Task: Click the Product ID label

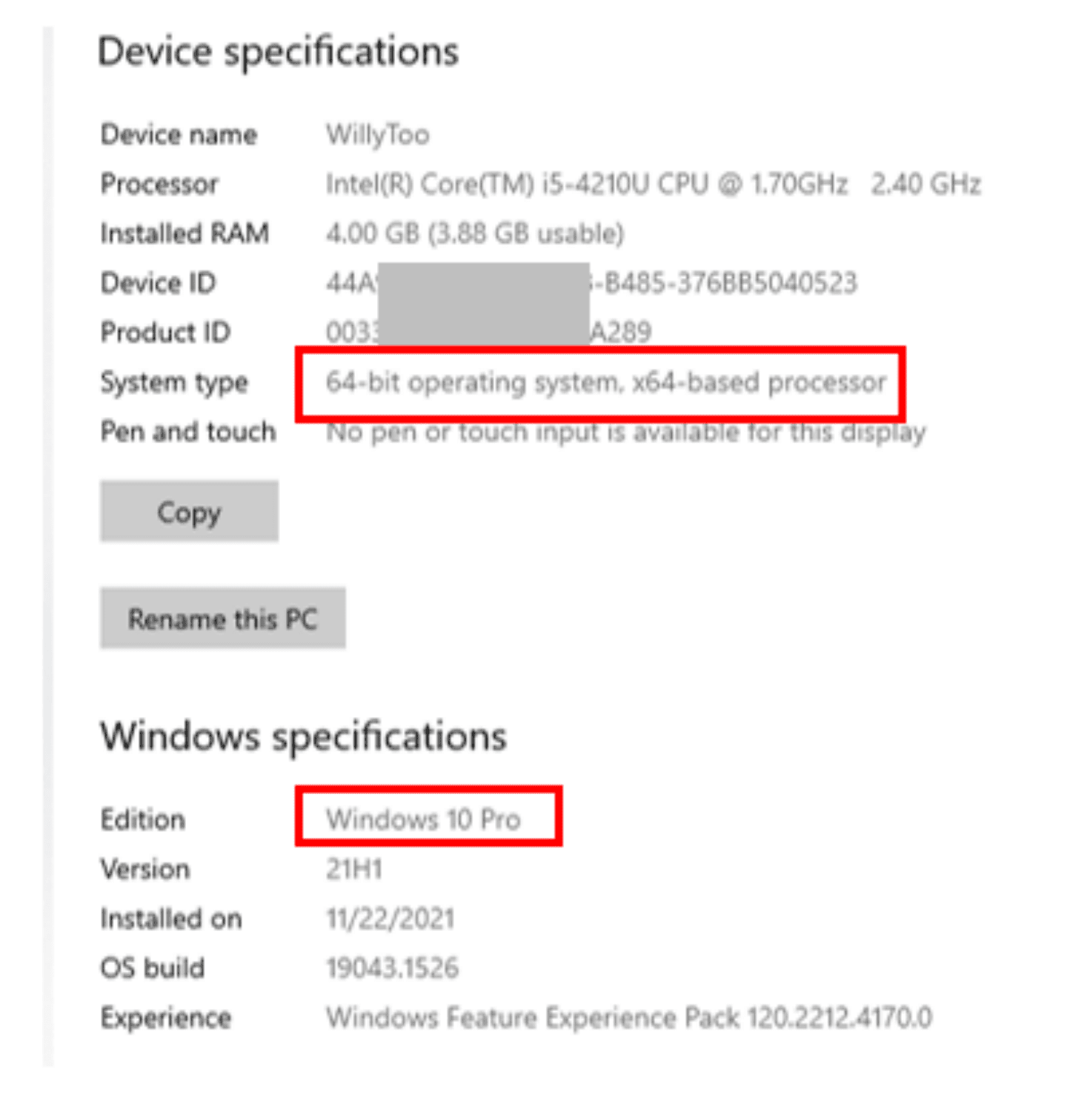Action: pyautogui.click(x=165, y=333)
